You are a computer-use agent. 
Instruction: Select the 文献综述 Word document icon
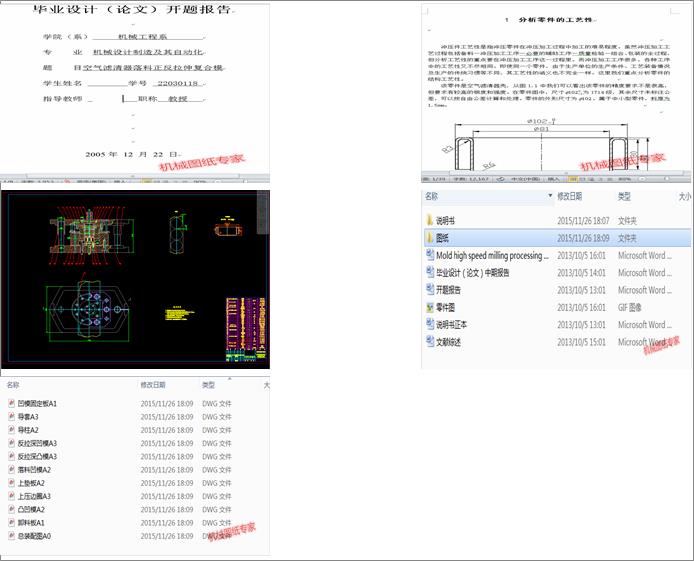[429, 342]
